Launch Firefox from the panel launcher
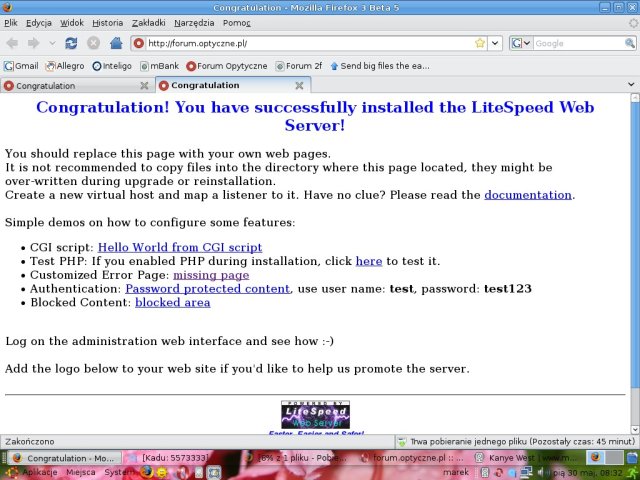This screenshot has height=480, width=640. click(x=147, y=472)
